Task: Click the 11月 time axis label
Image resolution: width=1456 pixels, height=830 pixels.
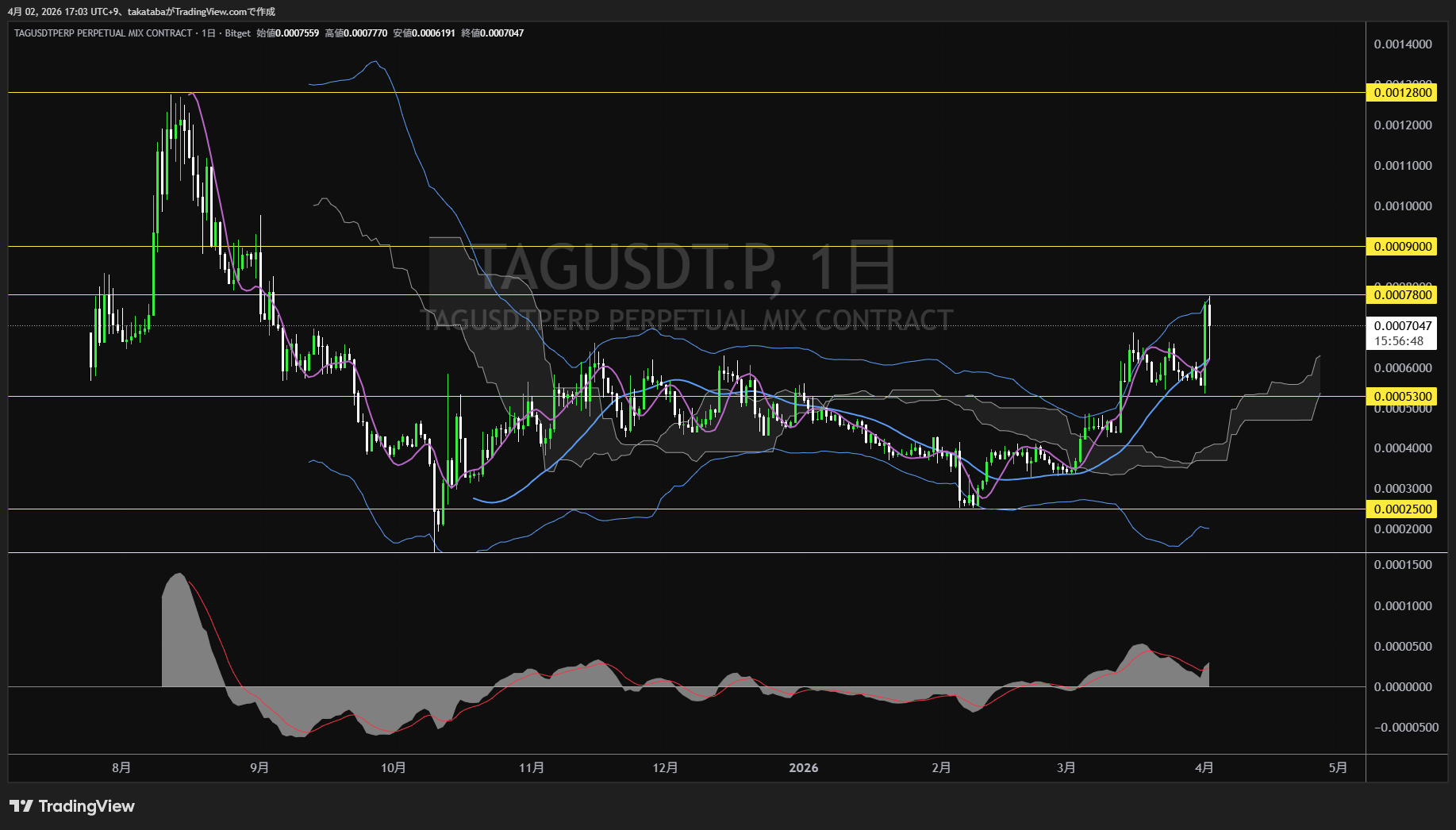Action: (532, 767)
